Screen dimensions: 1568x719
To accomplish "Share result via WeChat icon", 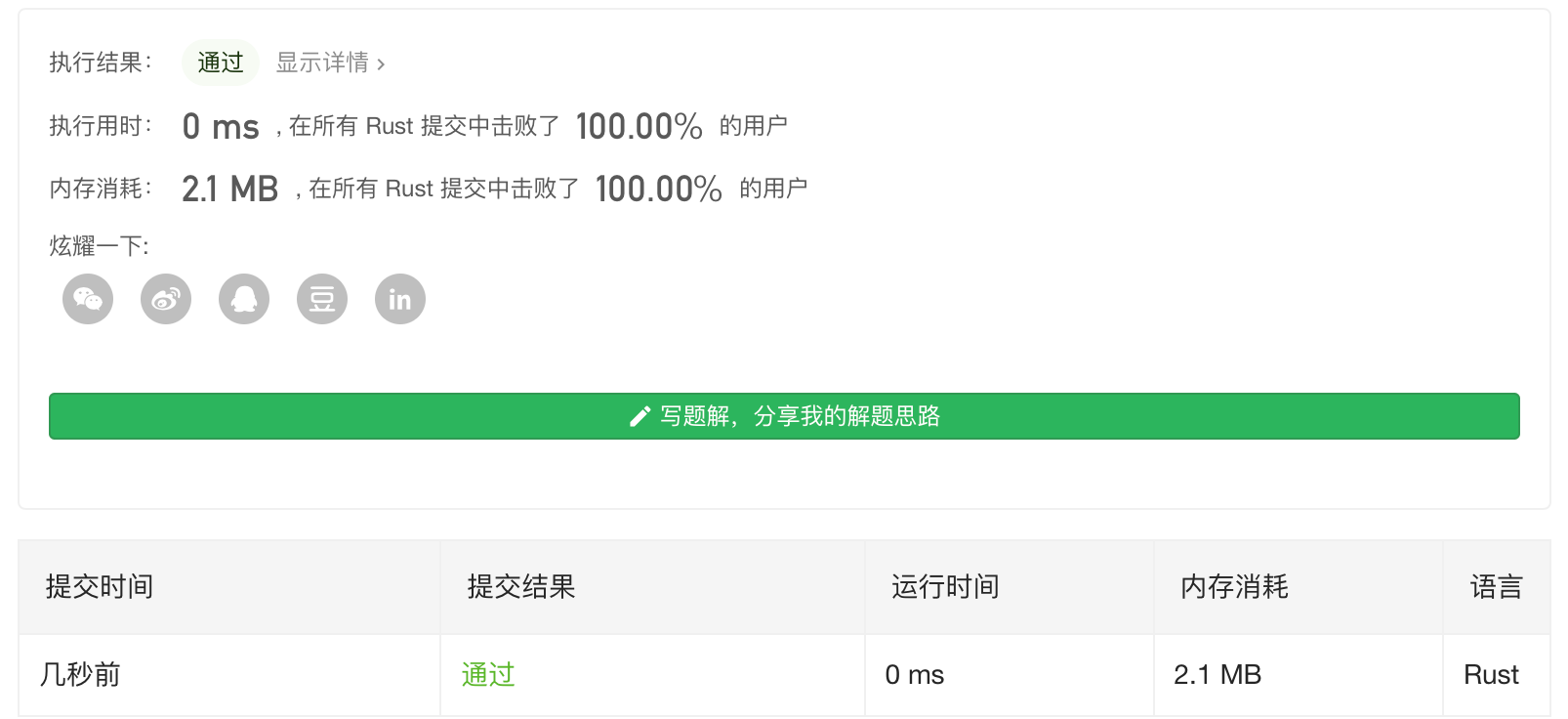I will 88,299.
